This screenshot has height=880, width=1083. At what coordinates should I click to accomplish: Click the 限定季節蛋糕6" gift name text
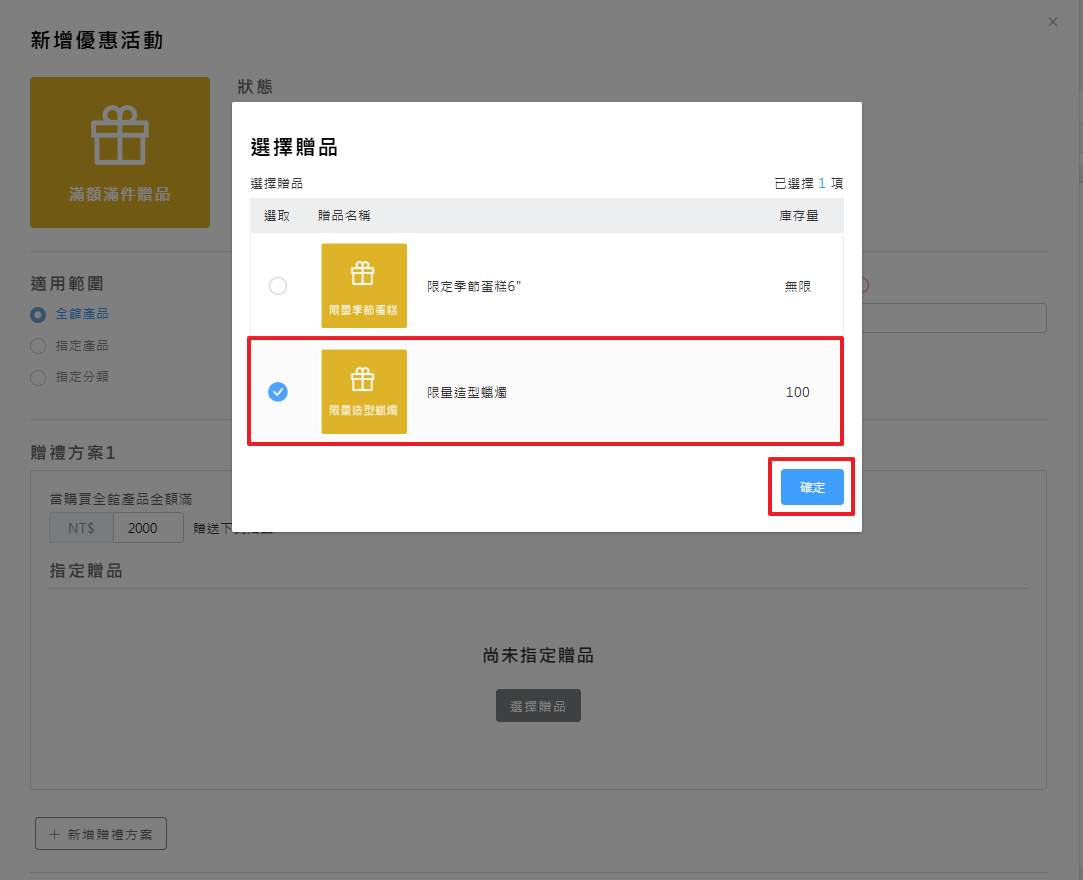point(474,286)
